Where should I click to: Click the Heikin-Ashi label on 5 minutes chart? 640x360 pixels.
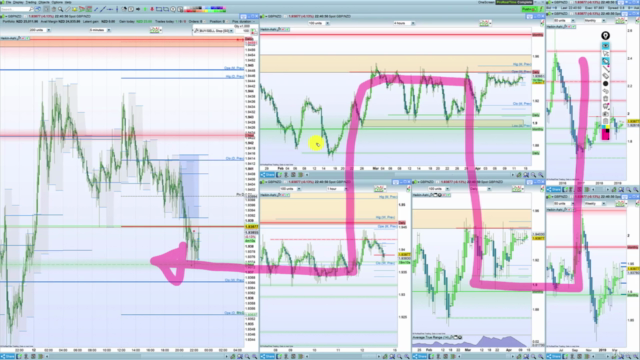pyautogui.click(x=7, y=38)
